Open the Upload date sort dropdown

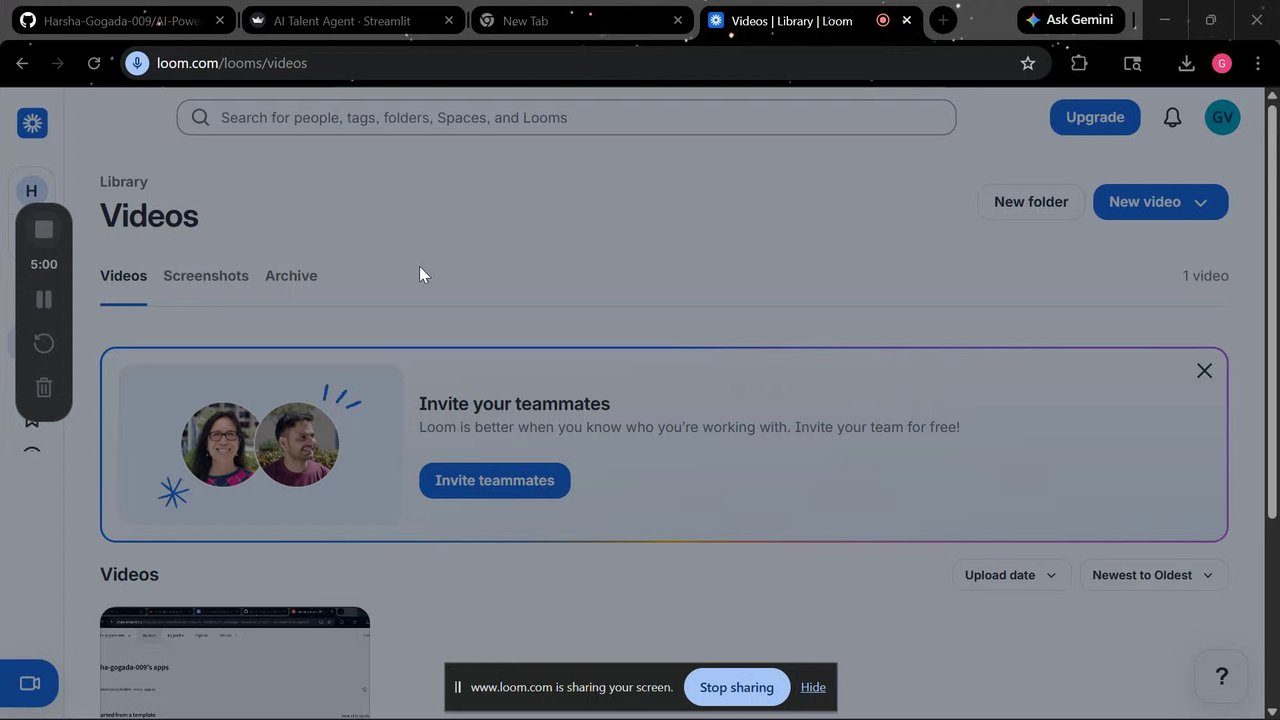1010,575
